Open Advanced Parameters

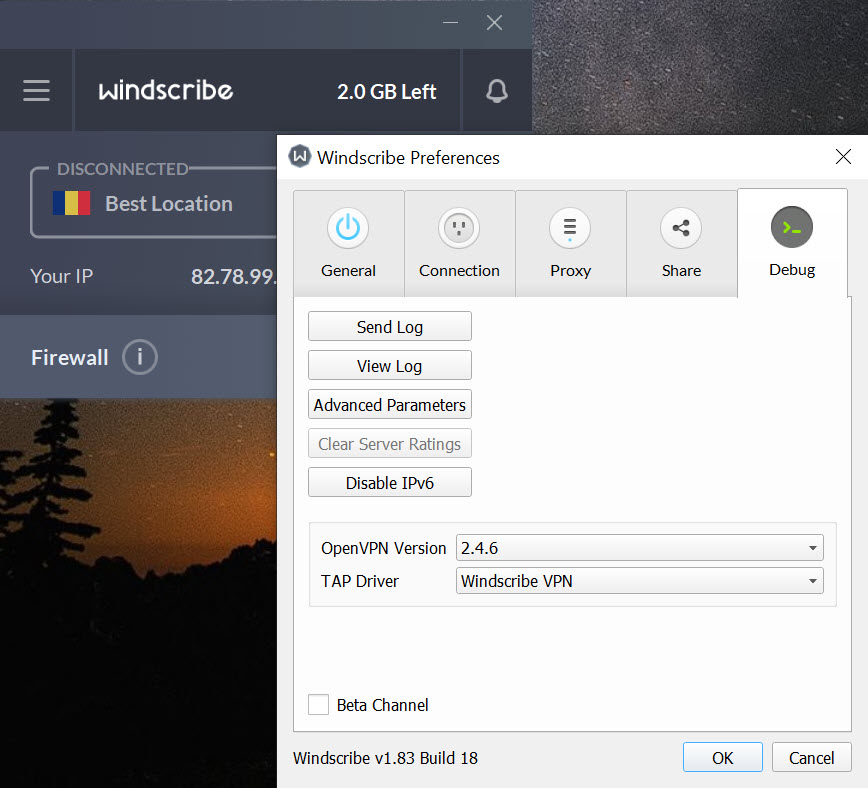click(x=390, y=404)
